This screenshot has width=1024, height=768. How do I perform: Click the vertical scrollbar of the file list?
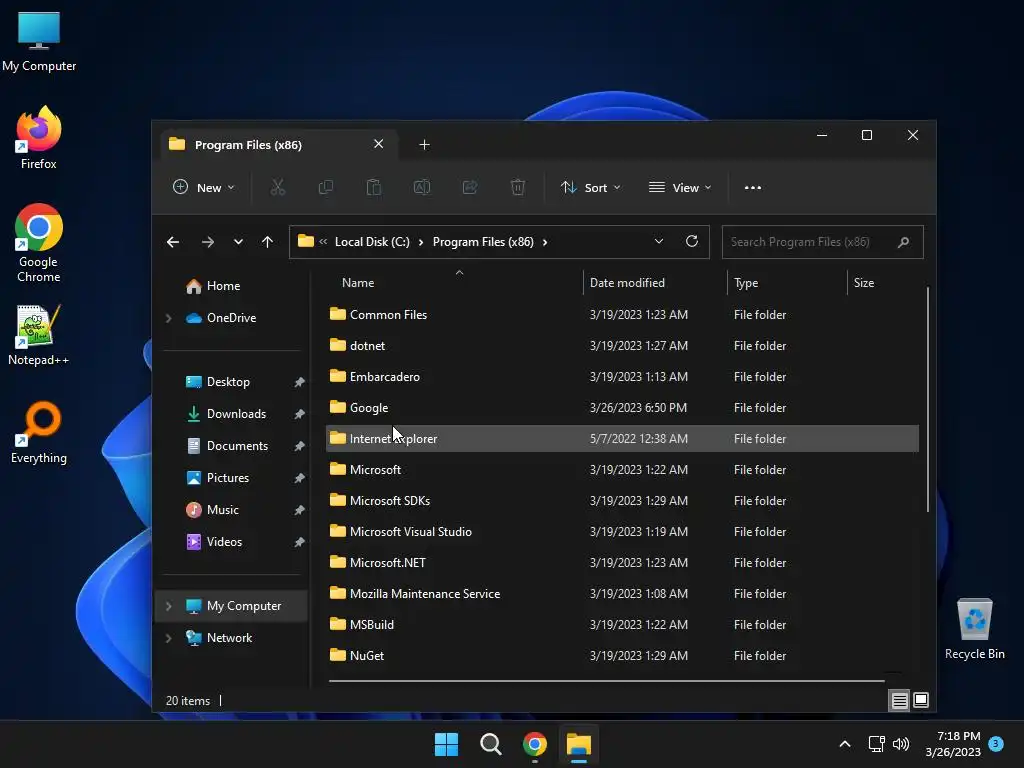(x=927, y=399)
